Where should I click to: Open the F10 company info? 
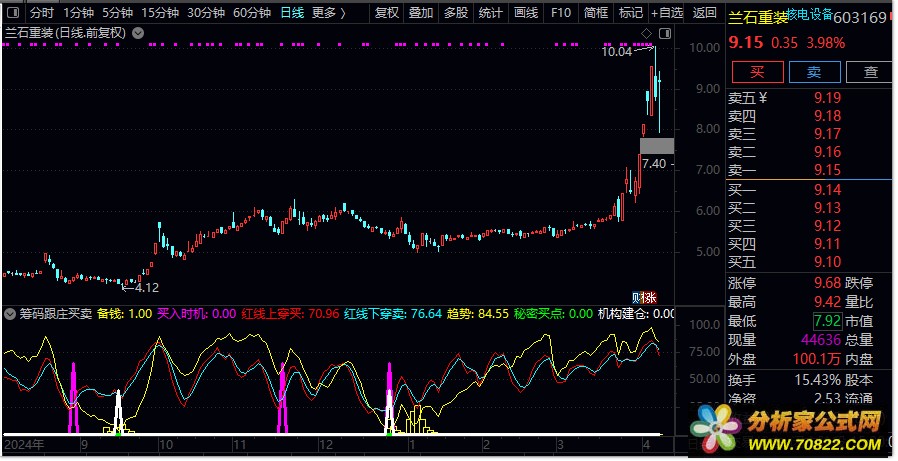click(561, 13)
